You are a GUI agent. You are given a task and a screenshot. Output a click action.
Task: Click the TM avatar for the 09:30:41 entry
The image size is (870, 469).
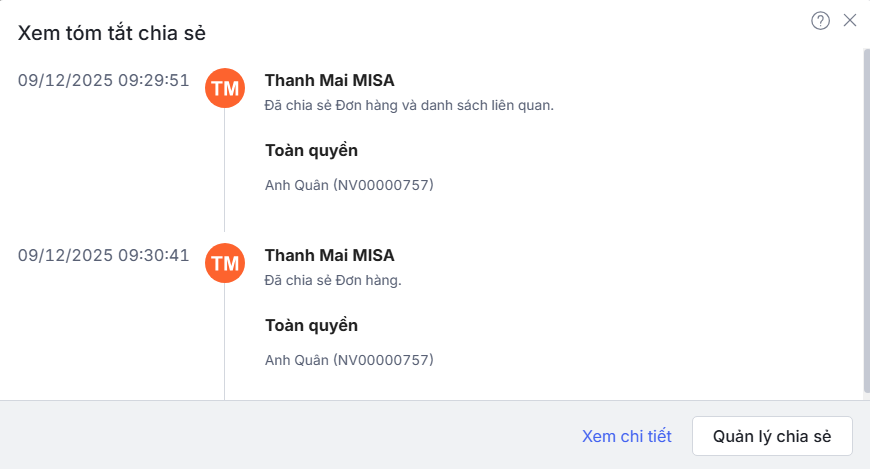(x=225, y=263)
